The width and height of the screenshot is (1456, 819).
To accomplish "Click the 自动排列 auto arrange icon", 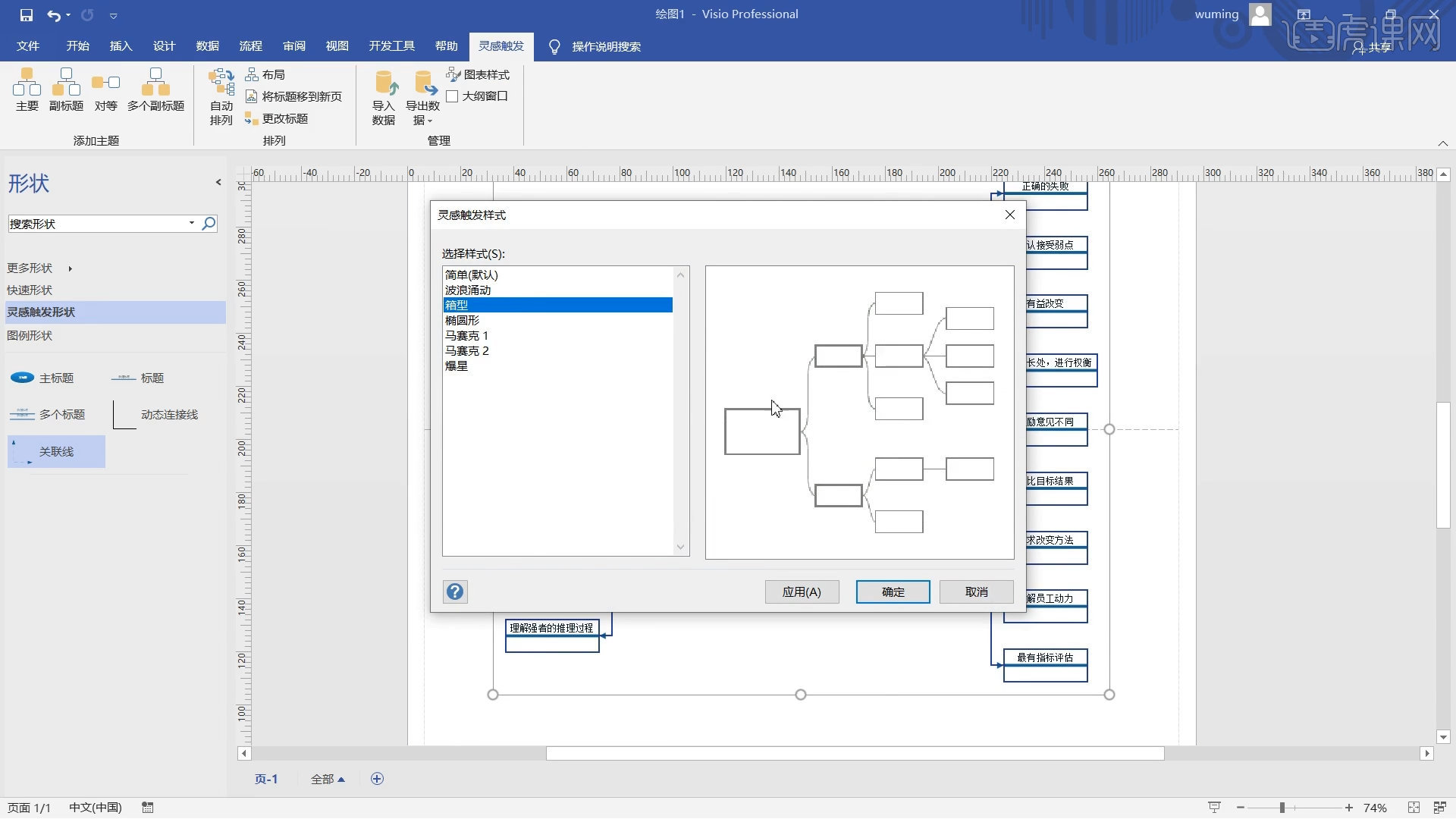I will coord(220,97).
